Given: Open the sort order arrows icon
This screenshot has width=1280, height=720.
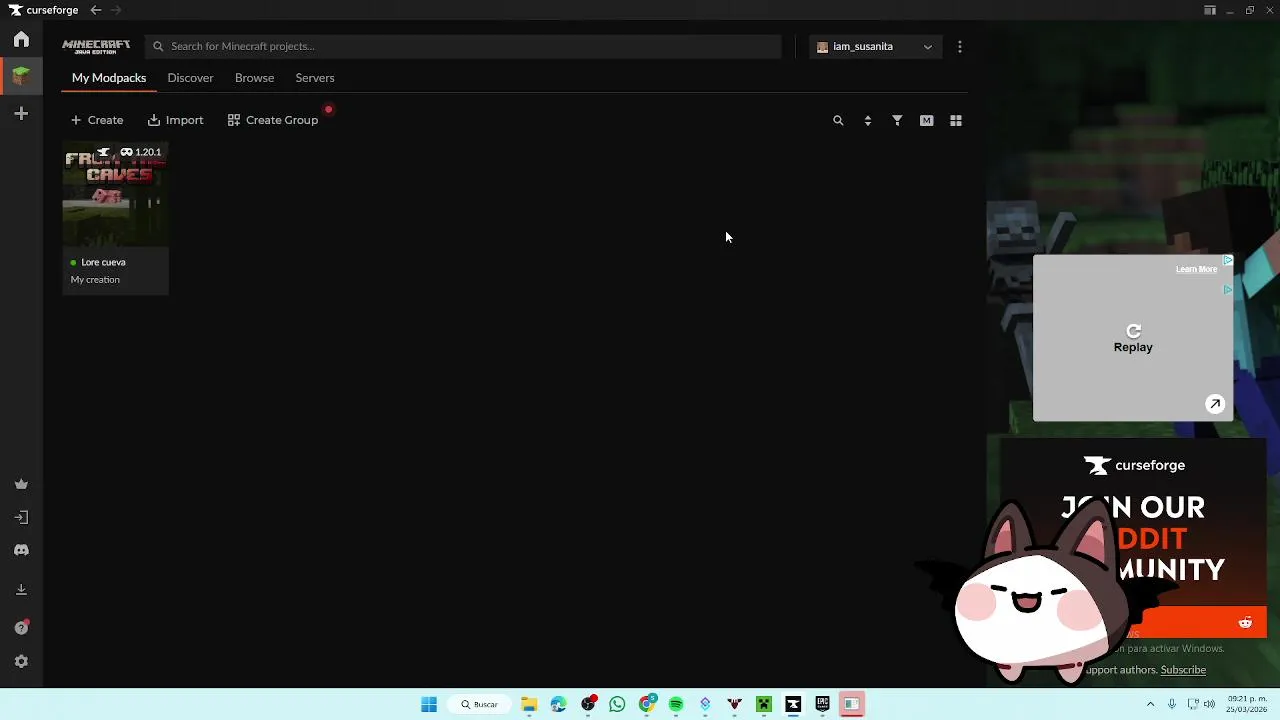Looking at the screenshot, I should pos(867,121).
